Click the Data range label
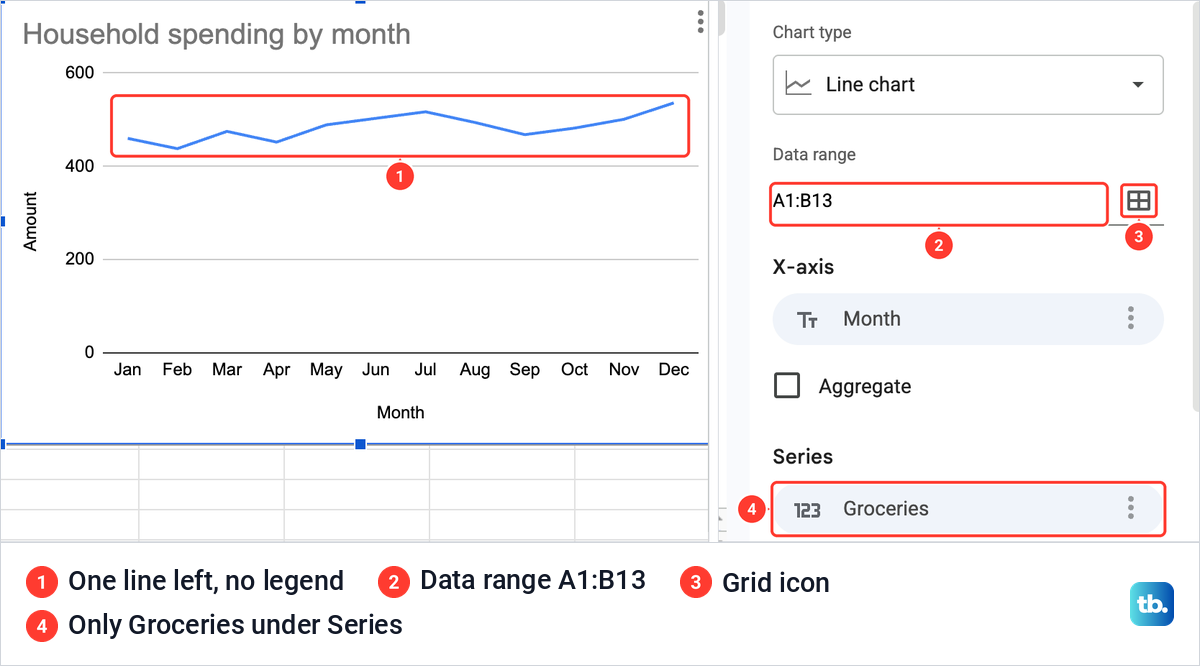The image size is (1200, 666). point(814,155)
